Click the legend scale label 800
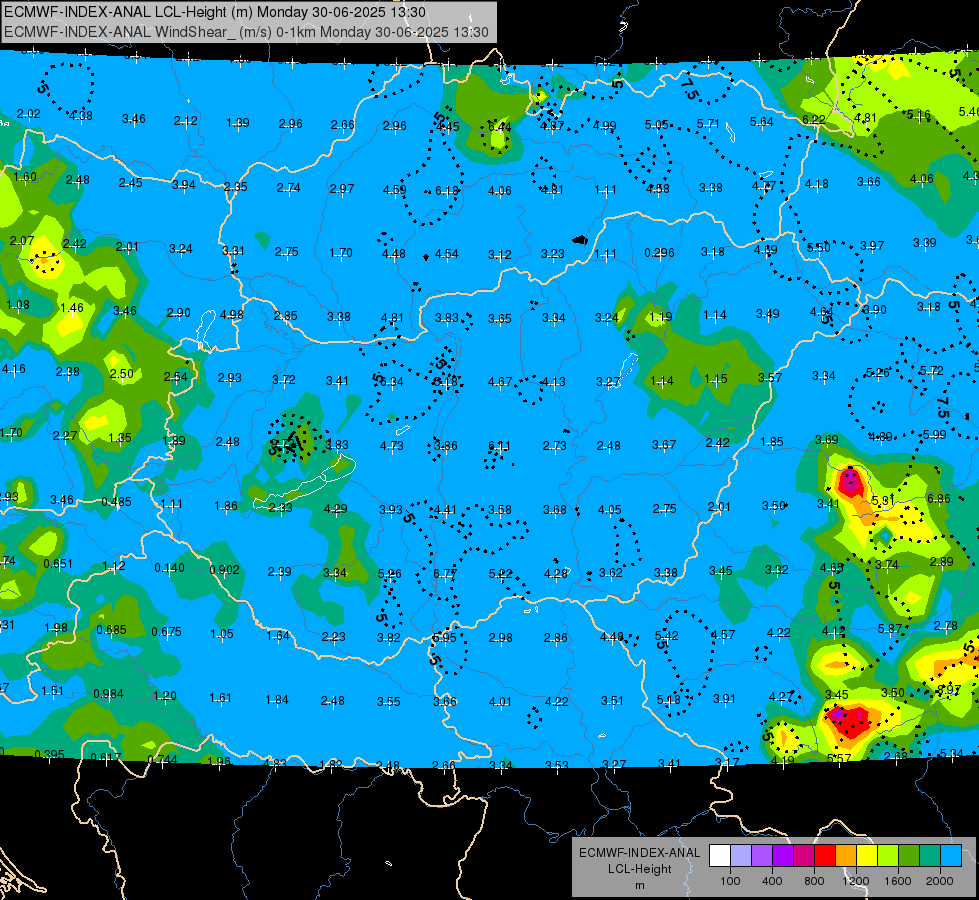Image resolution: width=979 pixels, height=900 pixels. (814, 881)
